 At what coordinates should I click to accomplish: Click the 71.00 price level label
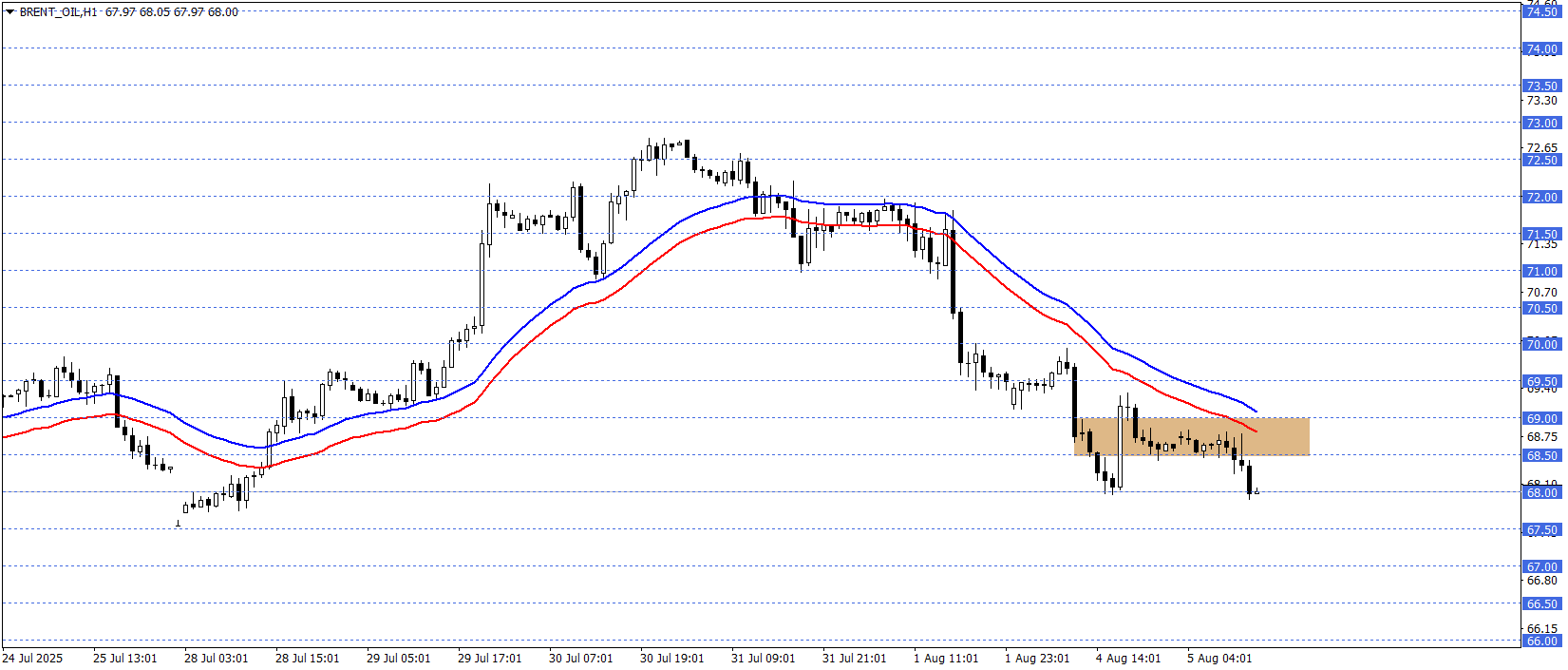pos(1541,271)
